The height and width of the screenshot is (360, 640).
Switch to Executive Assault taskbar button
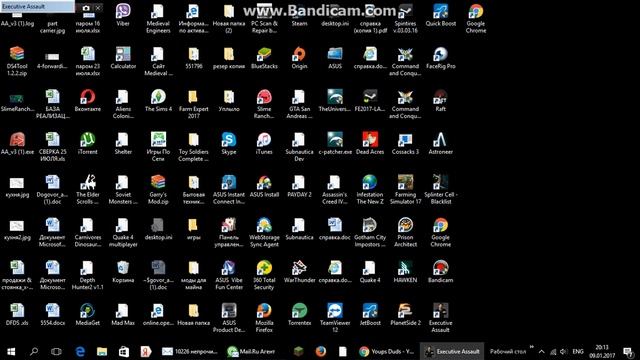[x=452, y=351]
